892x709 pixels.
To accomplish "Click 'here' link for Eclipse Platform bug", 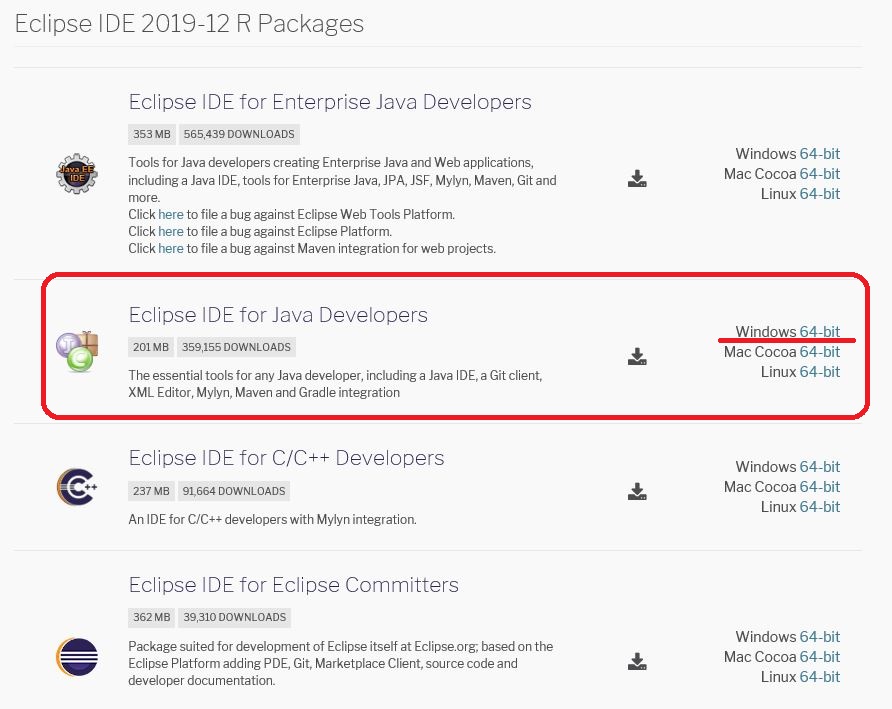I will click(x=171, y=232).
